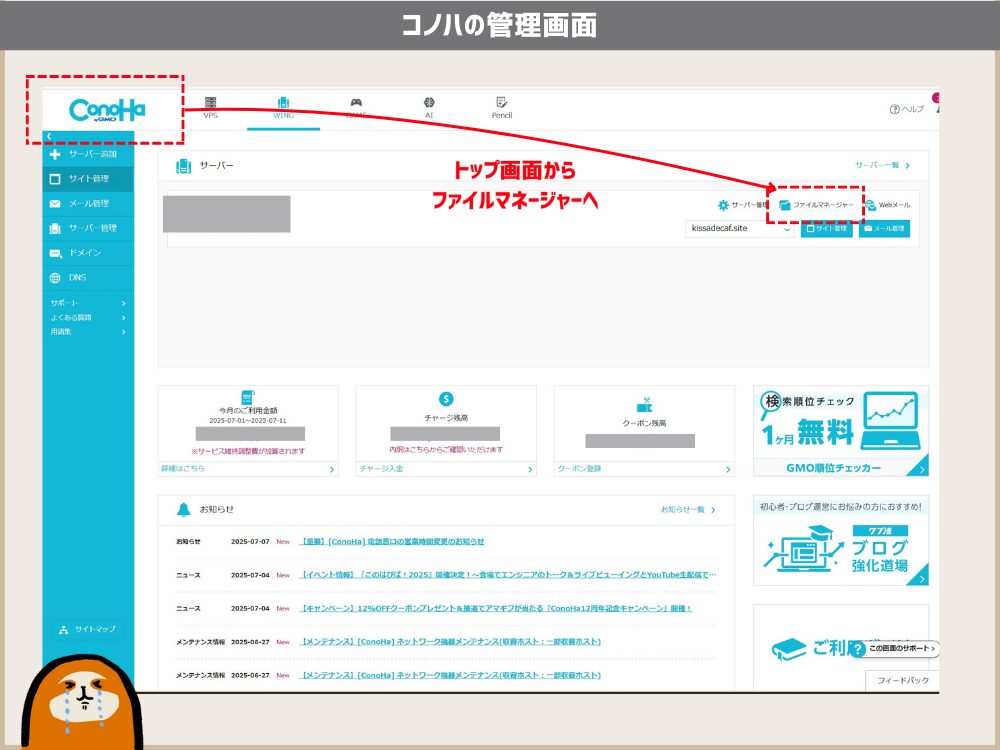Open the kissadecaf.site domain dropdown
This screenshot has width=1000, height=750.
point(740,228)
